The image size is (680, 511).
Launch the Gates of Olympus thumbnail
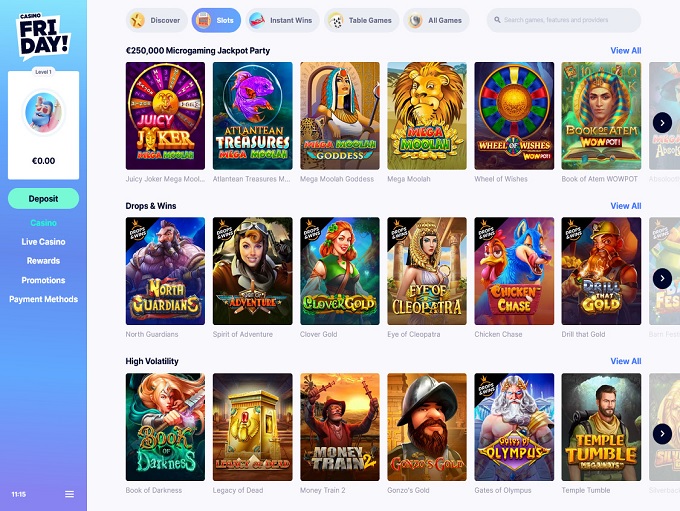514,427
